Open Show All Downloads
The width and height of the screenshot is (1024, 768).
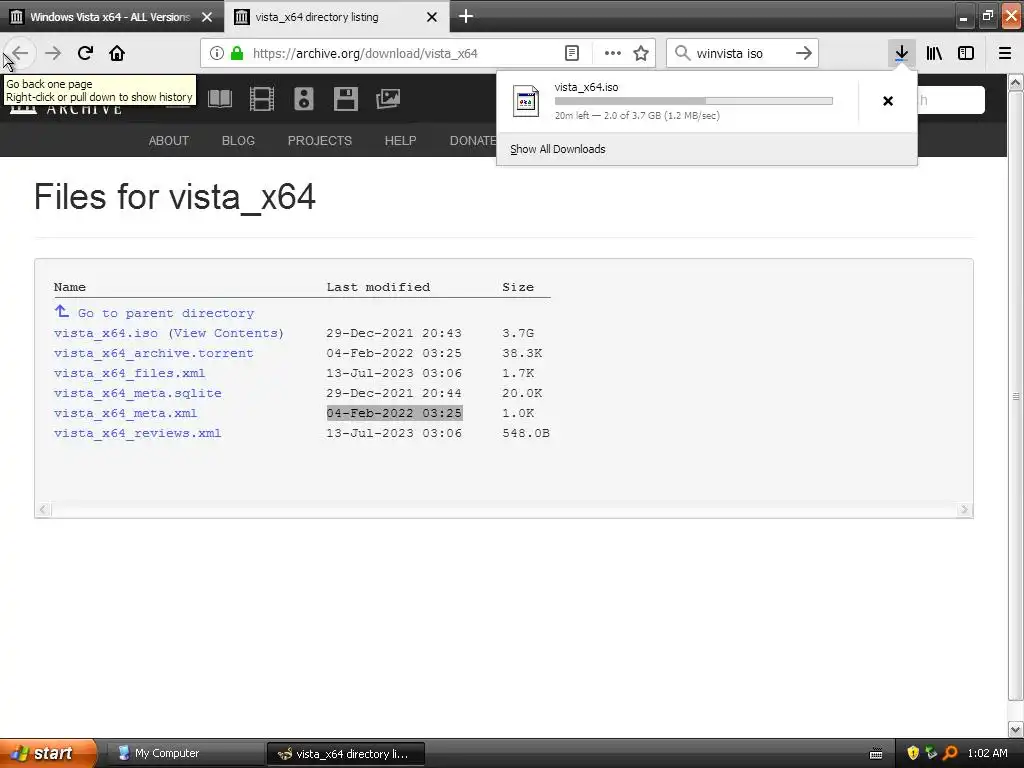[558, 149]
